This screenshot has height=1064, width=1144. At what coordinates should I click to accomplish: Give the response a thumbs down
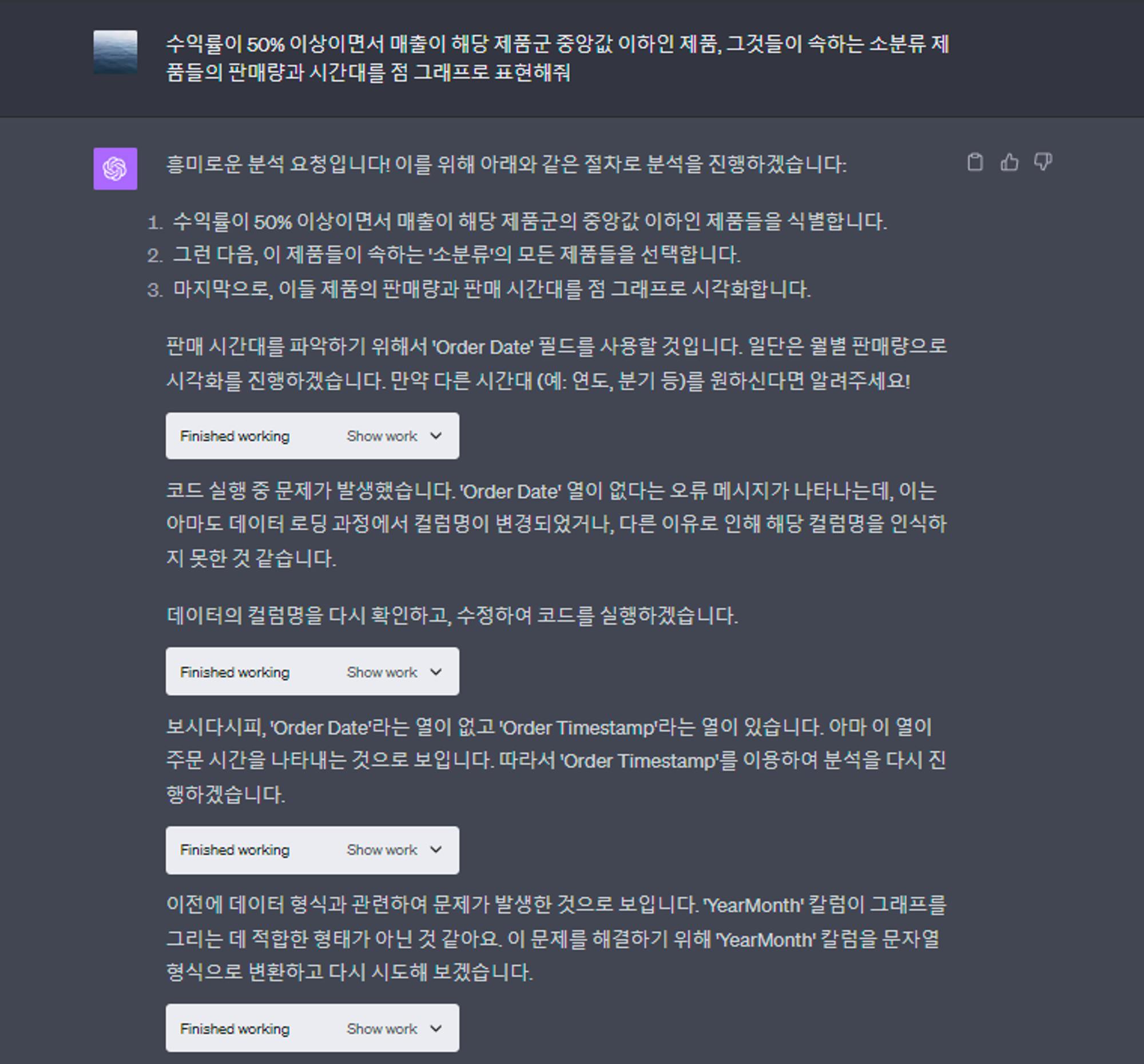1043,162
